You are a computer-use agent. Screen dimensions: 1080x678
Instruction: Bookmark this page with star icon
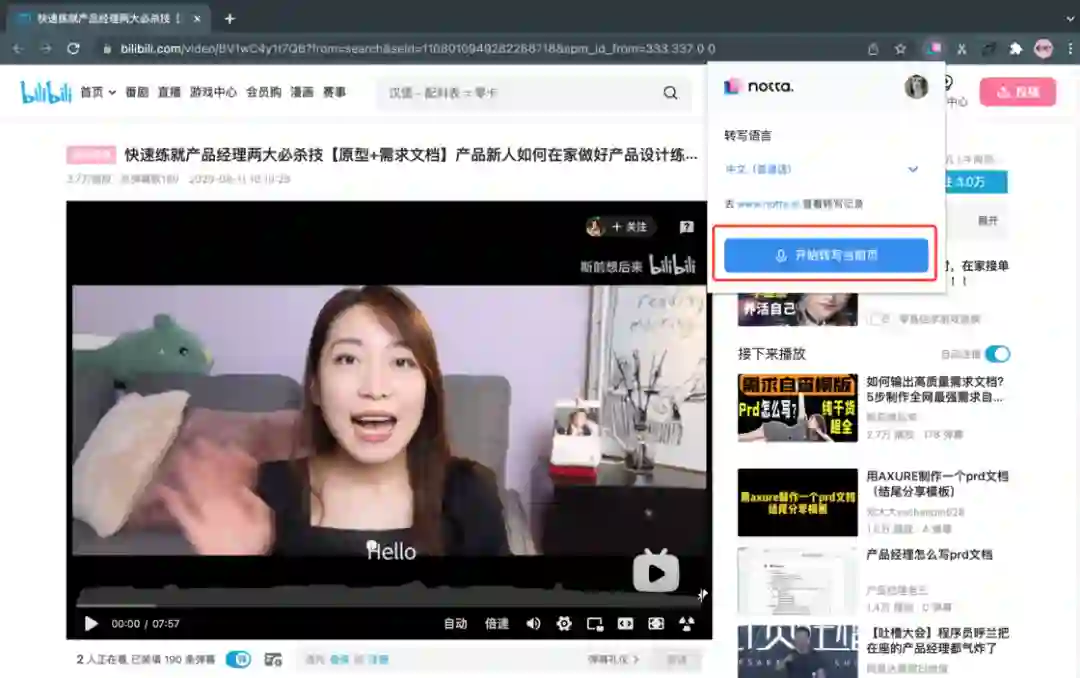[x=900, y=48]
